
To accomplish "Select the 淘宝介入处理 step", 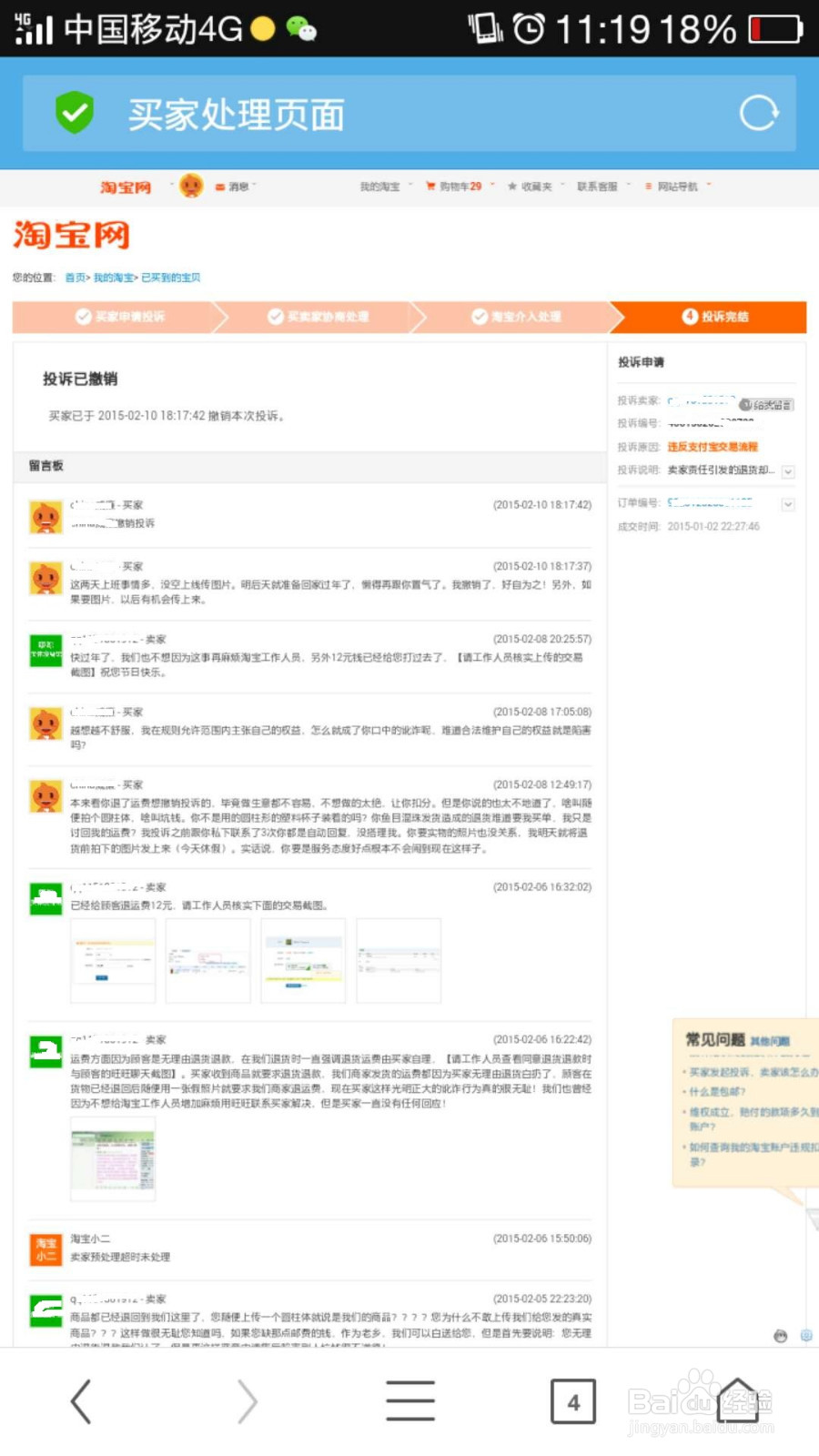I will point(516,317).
